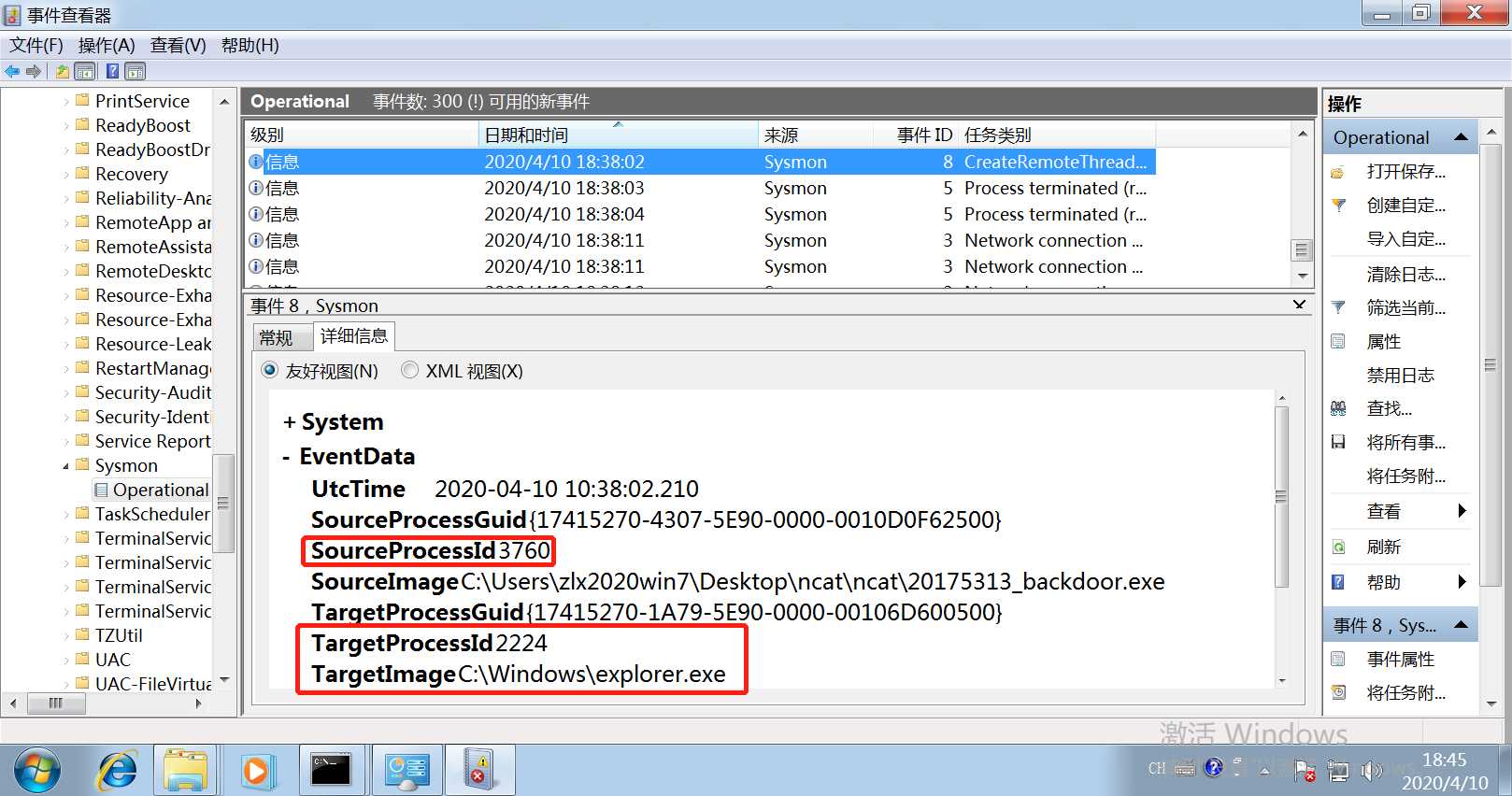Click the network tray icon
Screen dimensions: 1512x796
[x=1338, y=770]
